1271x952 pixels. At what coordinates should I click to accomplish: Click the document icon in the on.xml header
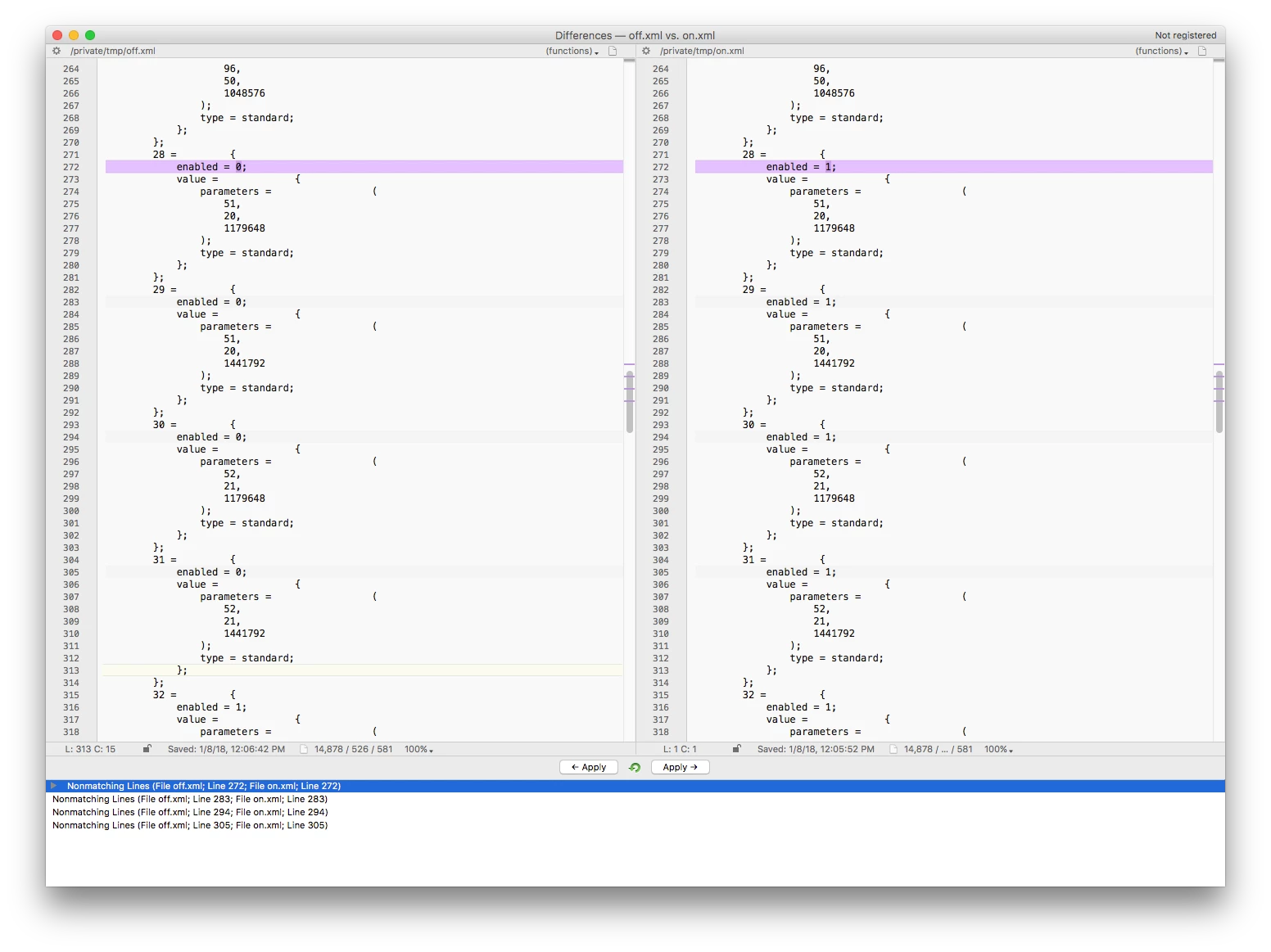tap(1202, 51)
